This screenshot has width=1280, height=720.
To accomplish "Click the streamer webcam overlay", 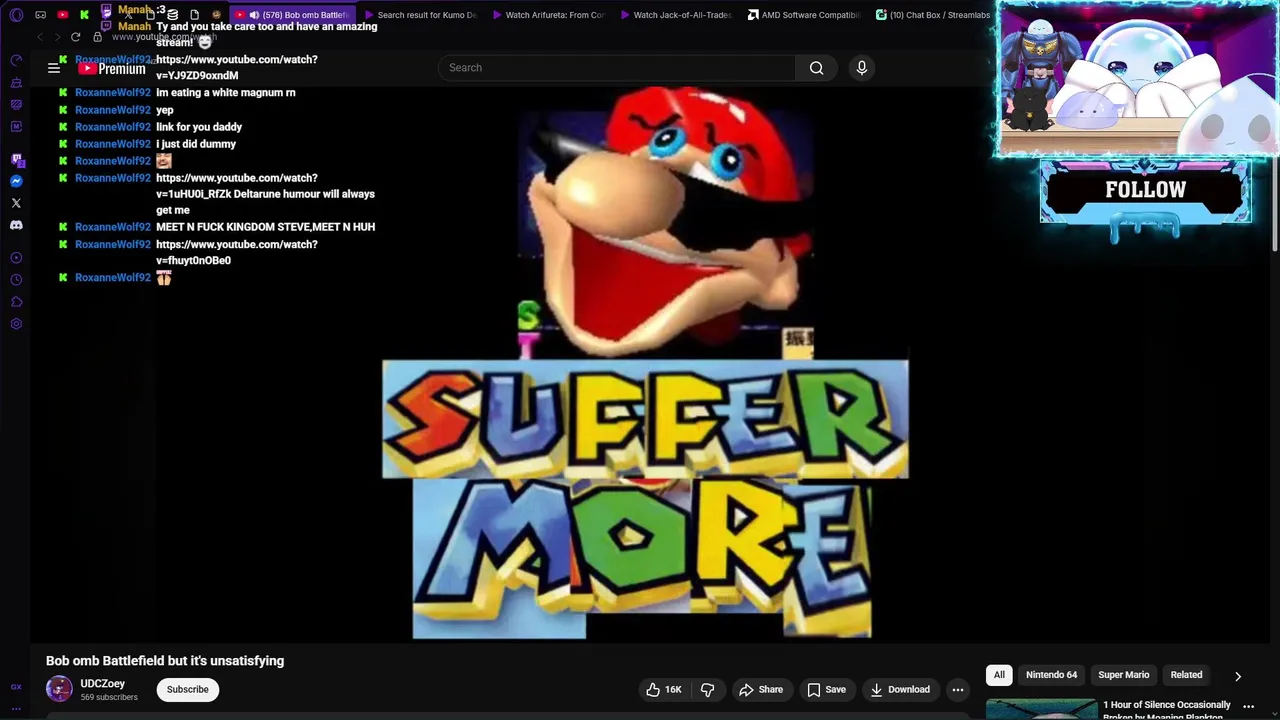I will [1137, 80].
